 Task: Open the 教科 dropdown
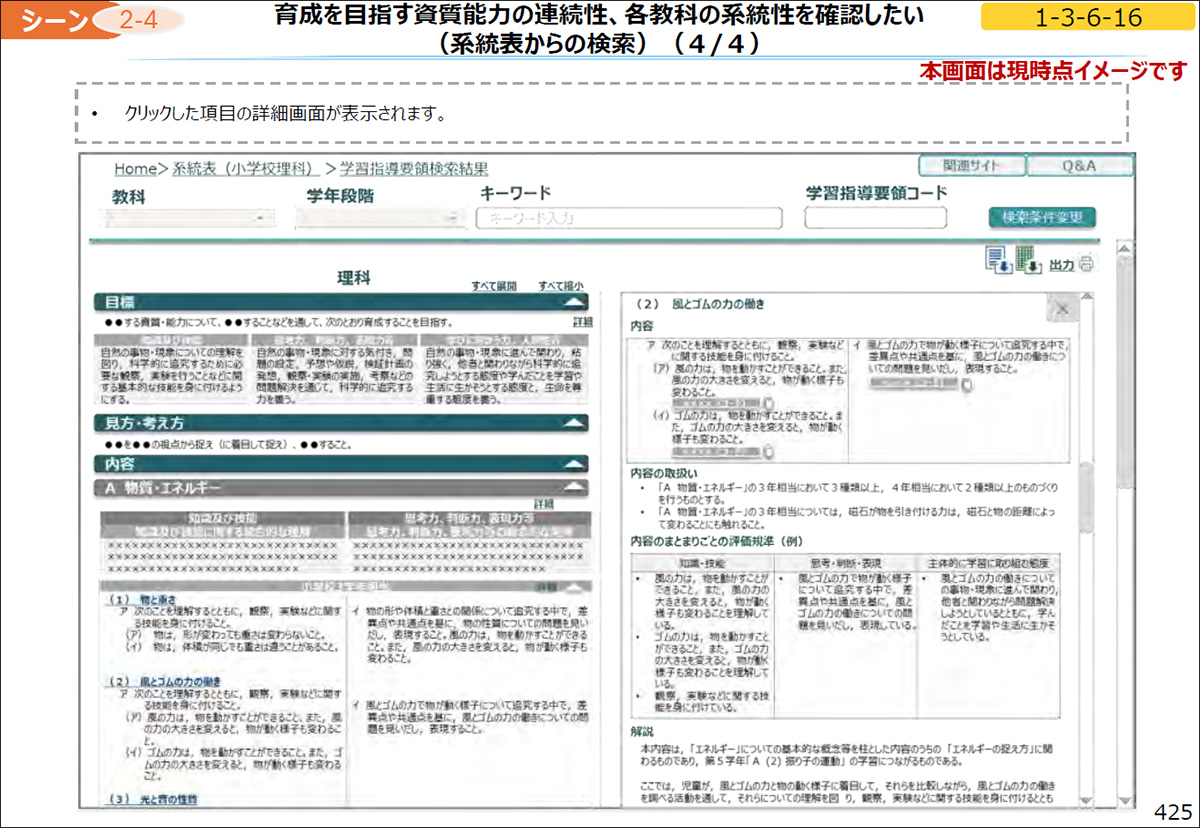(190, 217)
